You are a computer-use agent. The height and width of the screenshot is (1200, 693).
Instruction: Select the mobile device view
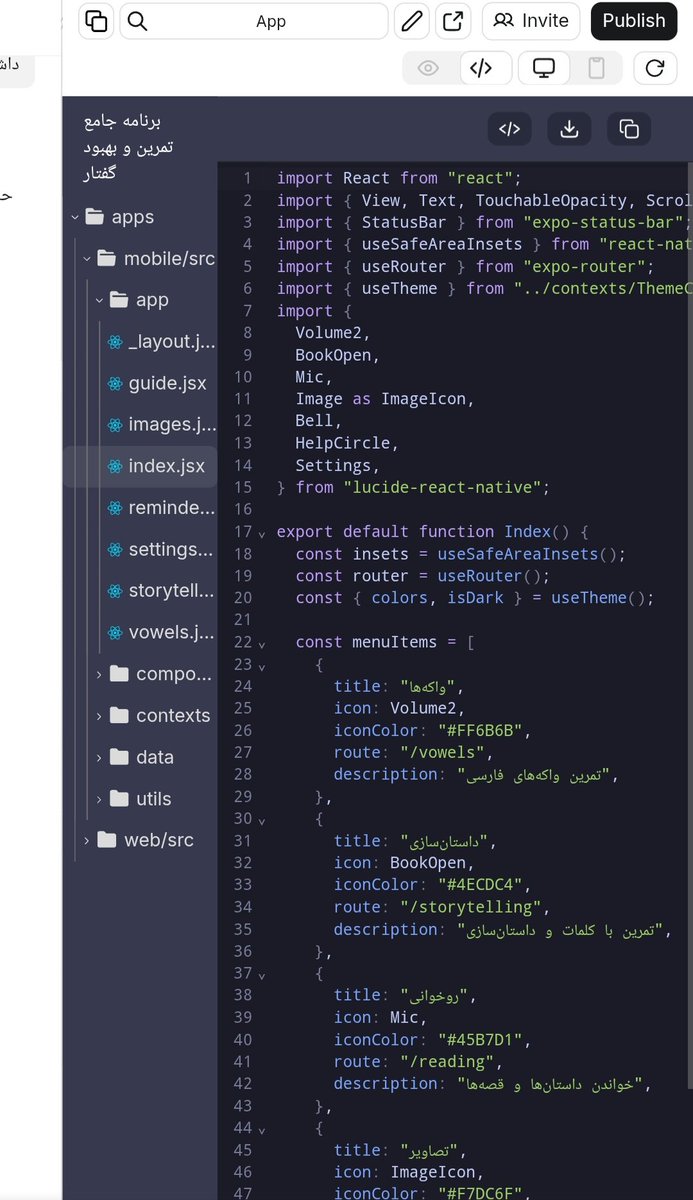coord(596,68)
